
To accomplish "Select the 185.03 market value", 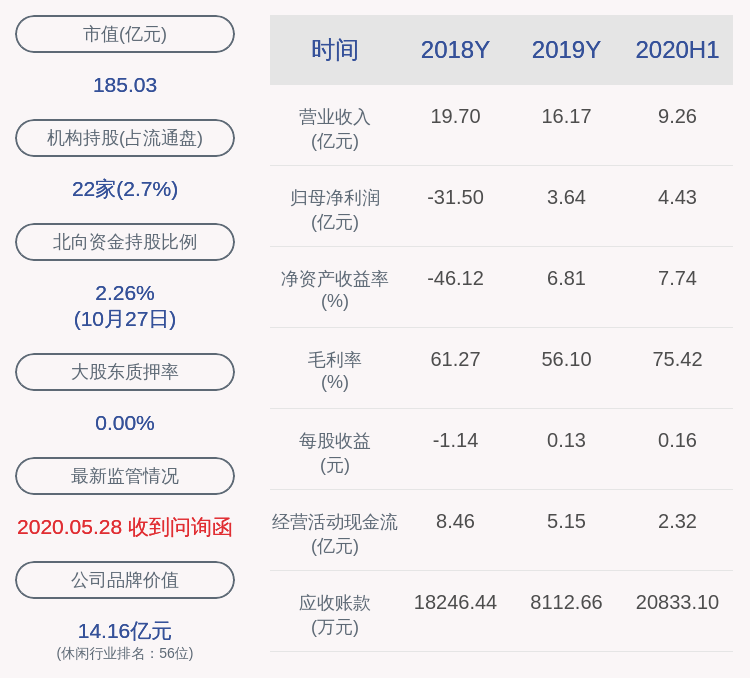I will coord(125,85).
